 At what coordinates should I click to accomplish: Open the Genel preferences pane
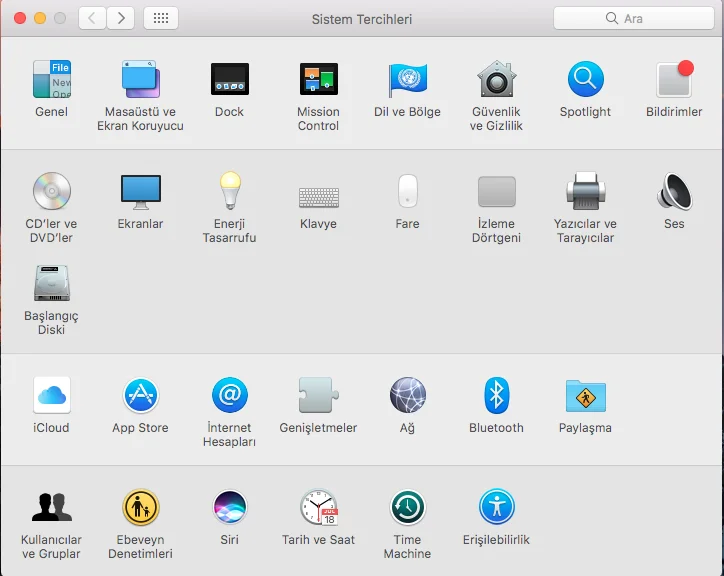pyautogui.click(x=51, y=80)
